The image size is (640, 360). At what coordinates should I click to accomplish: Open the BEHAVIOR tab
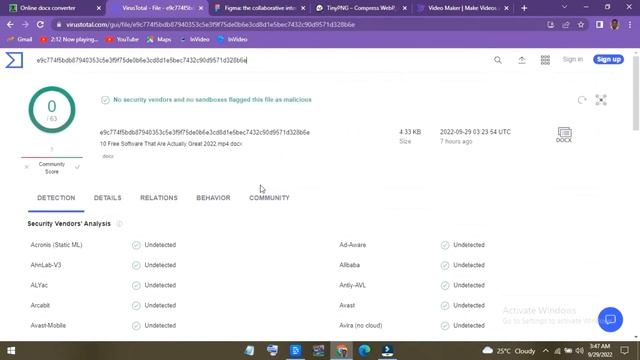tap(213, 198)
